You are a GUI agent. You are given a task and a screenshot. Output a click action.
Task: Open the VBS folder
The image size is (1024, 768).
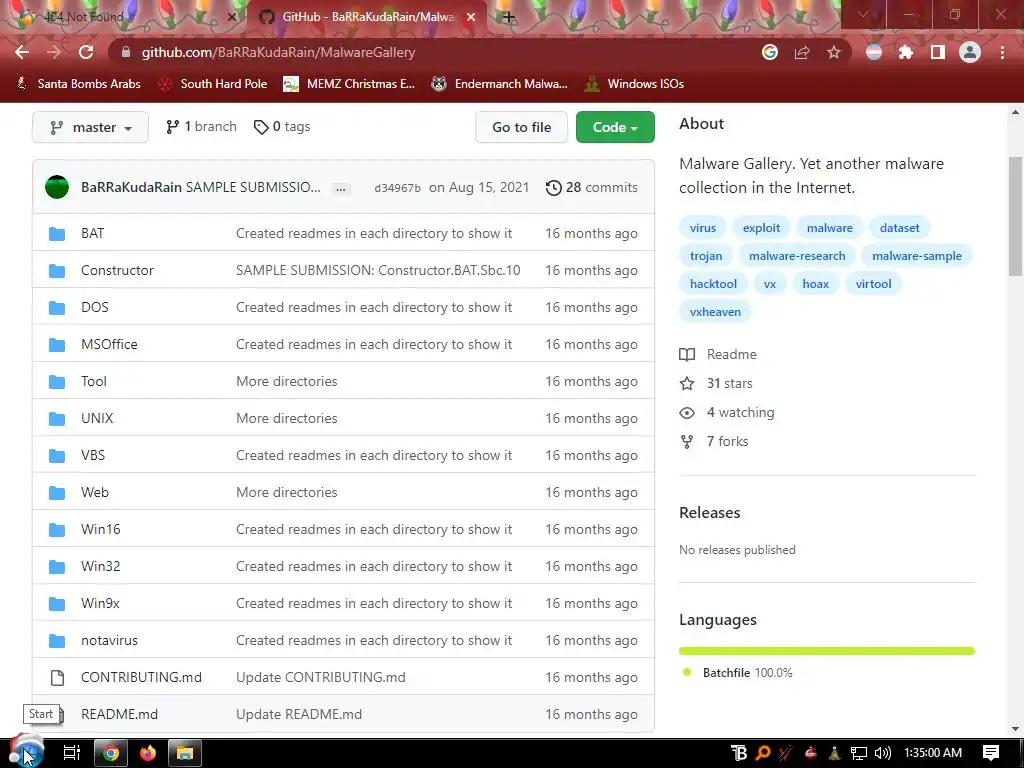pos(93,455)
